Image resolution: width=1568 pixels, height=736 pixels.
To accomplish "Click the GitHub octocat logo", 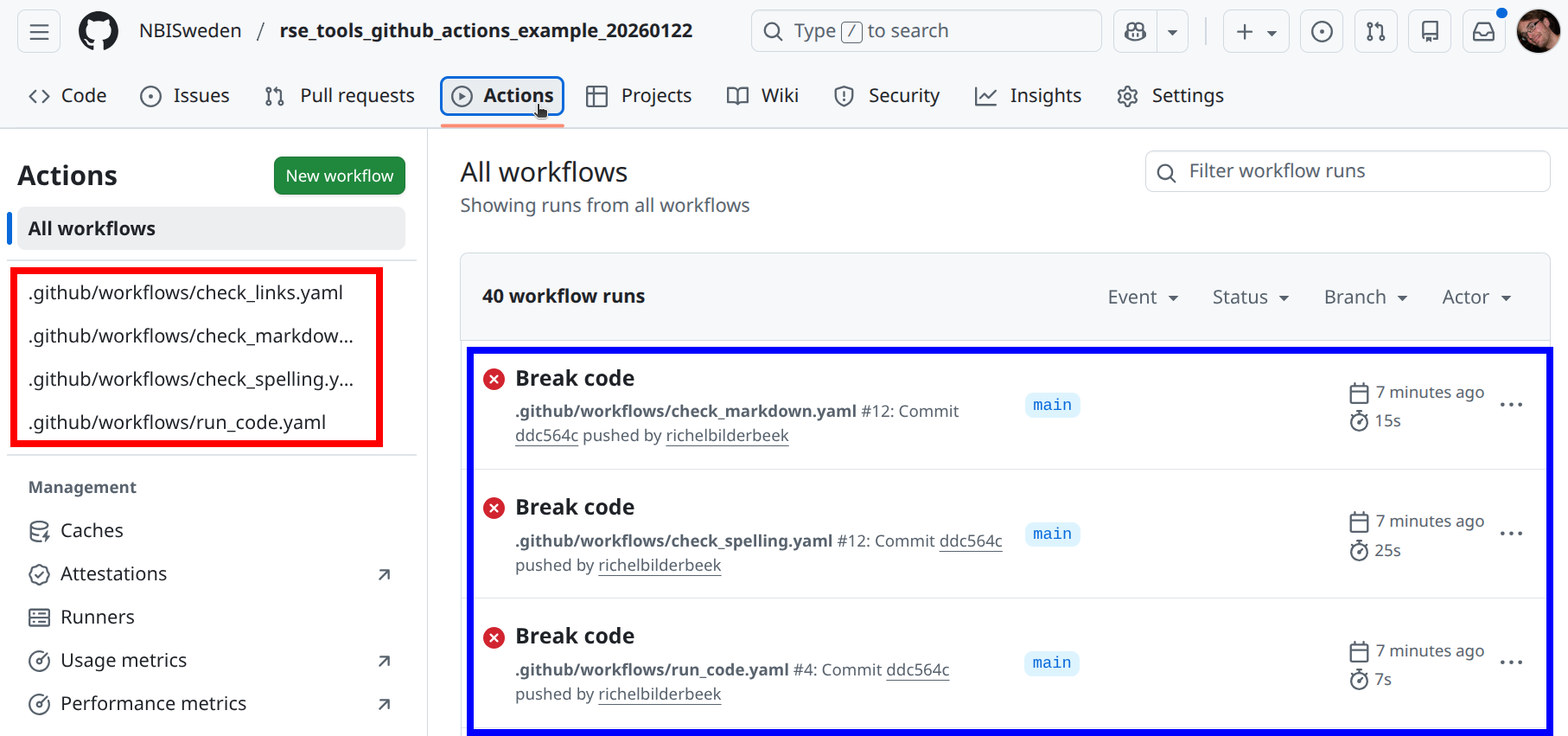I will pos(99,32).
